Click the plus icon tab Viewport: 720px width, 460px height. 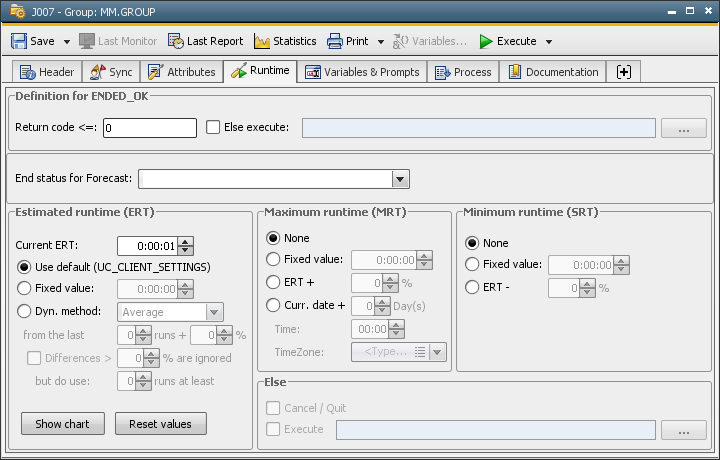[x=624, y=72]
